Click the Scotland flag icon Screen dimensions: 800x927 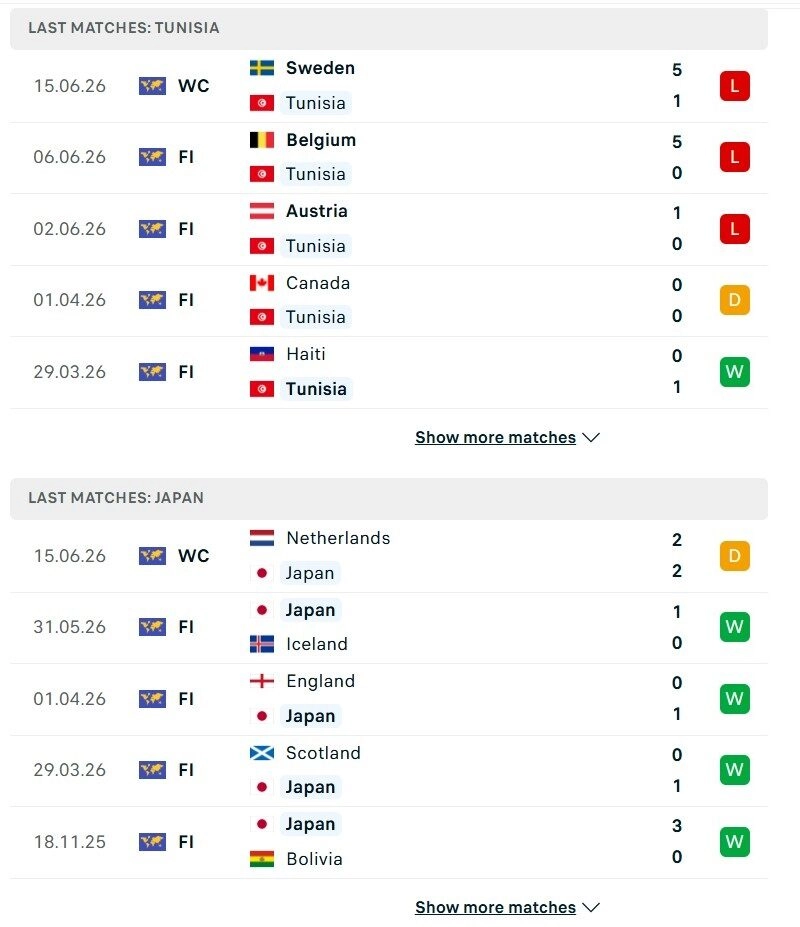[261, 753]
